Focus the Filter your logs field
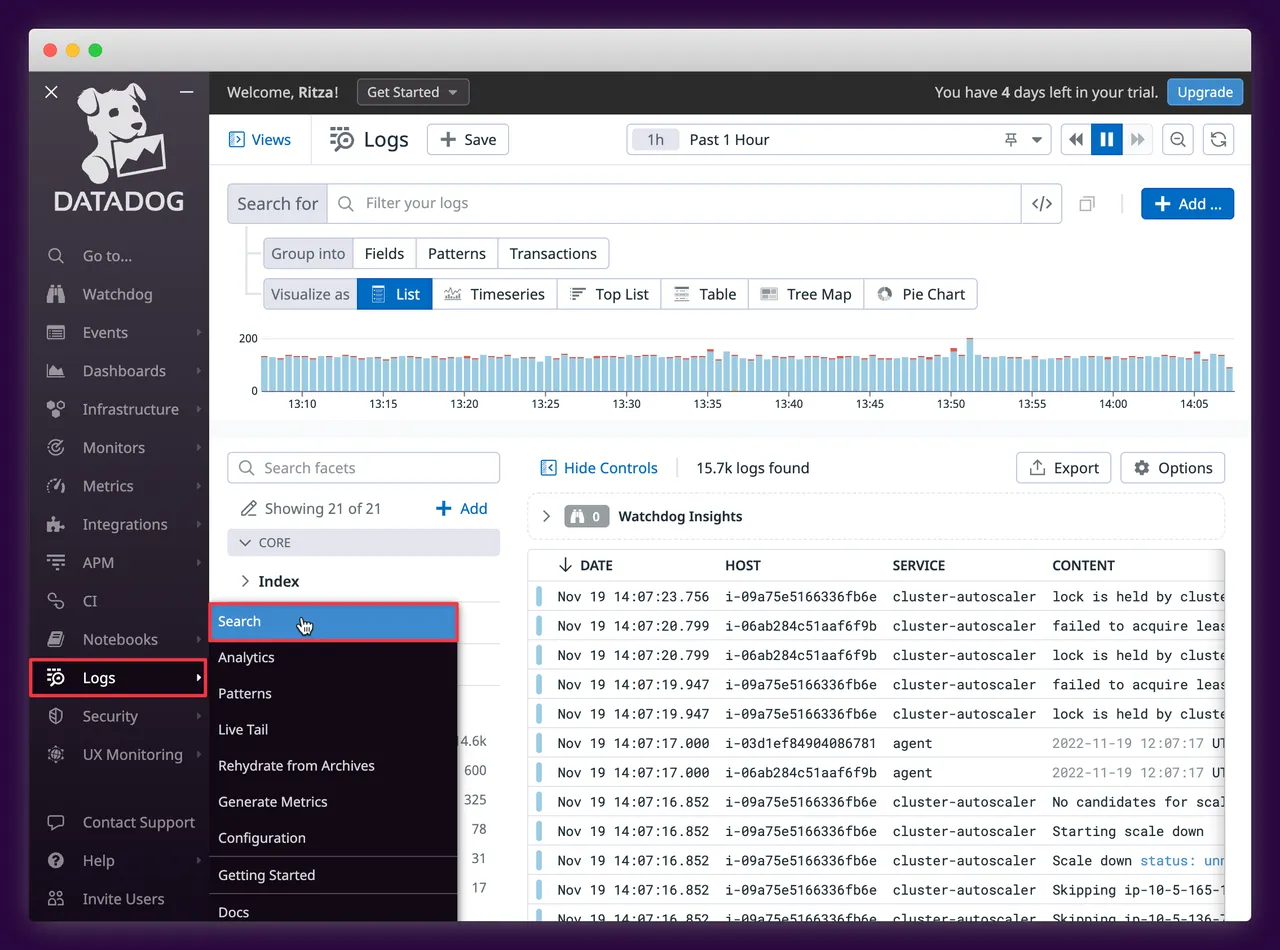 (674, 204)
